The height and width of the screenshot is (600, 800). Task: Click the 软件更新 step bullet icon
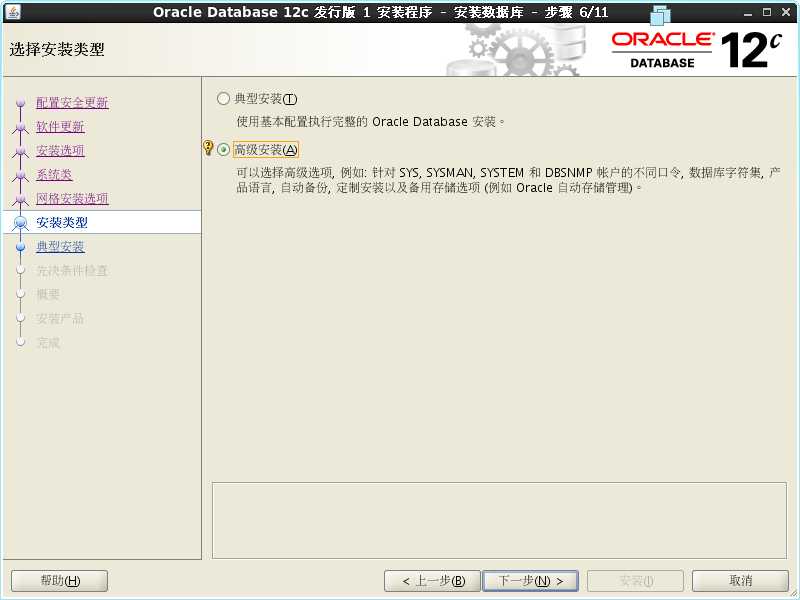click(x=20, y=127)
